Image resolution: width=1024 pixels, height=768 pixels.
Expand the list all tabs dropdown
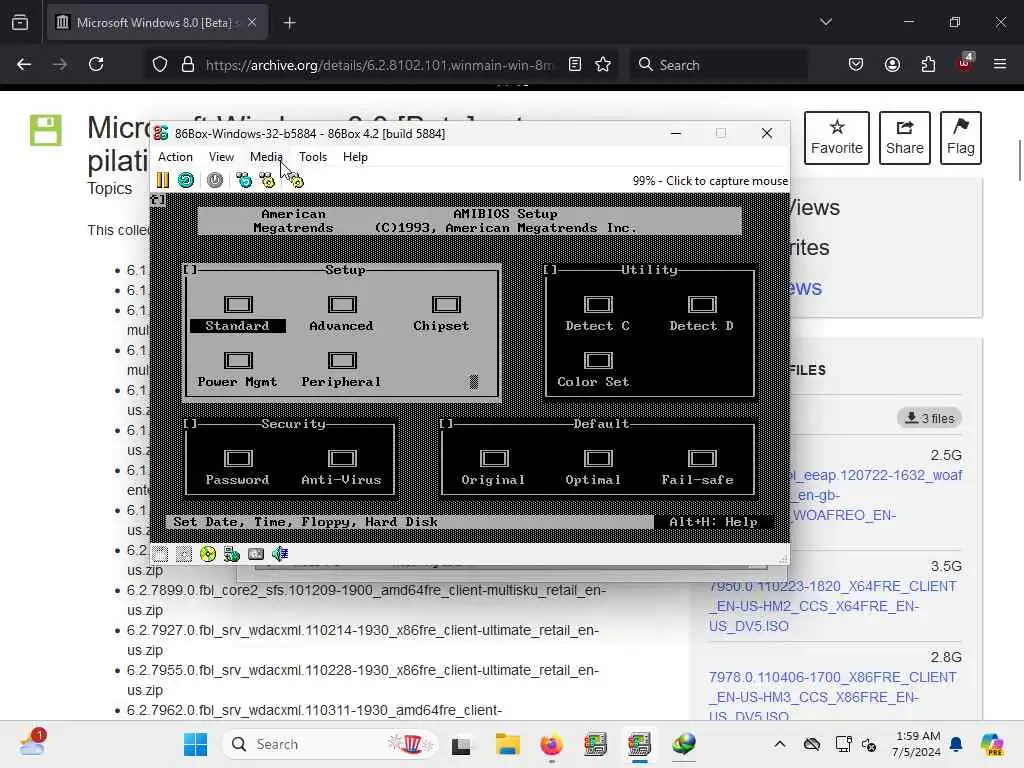[825, 22]
